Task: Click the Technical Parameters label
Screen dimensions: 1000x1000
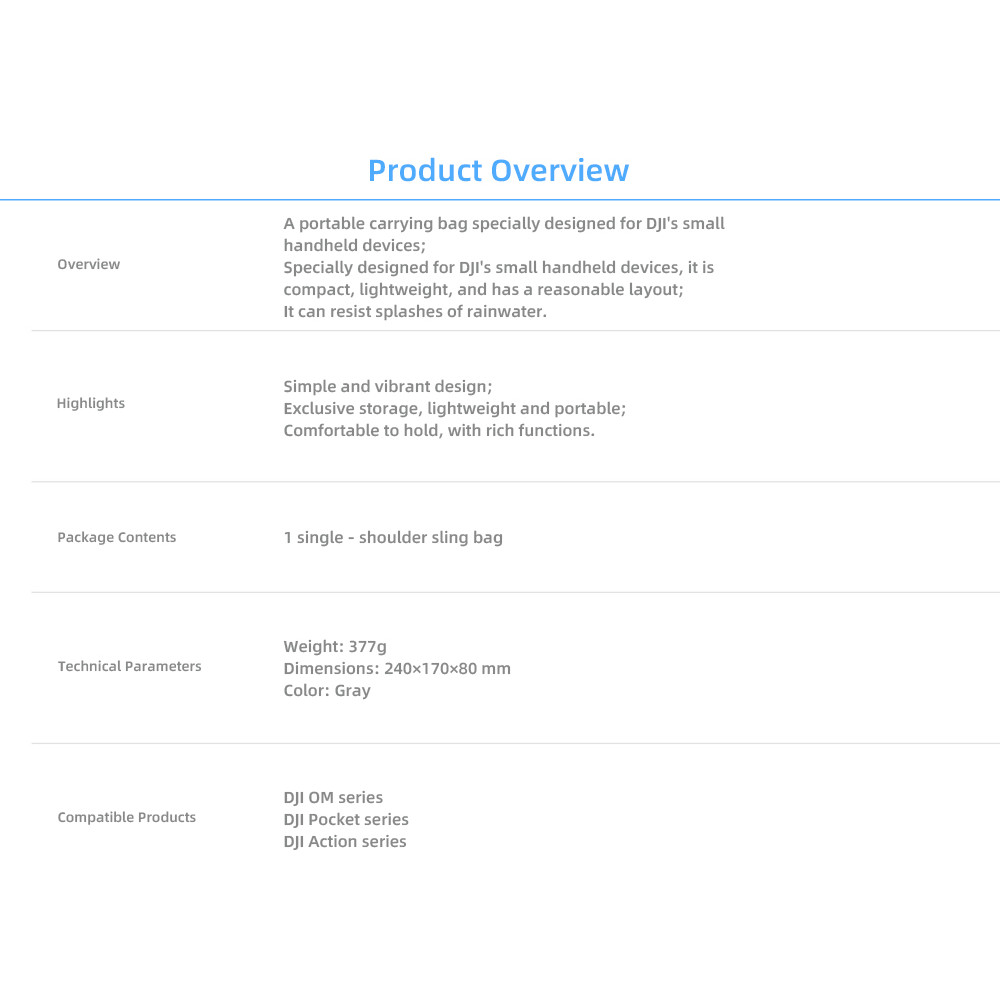Action: tap(129, 667)
